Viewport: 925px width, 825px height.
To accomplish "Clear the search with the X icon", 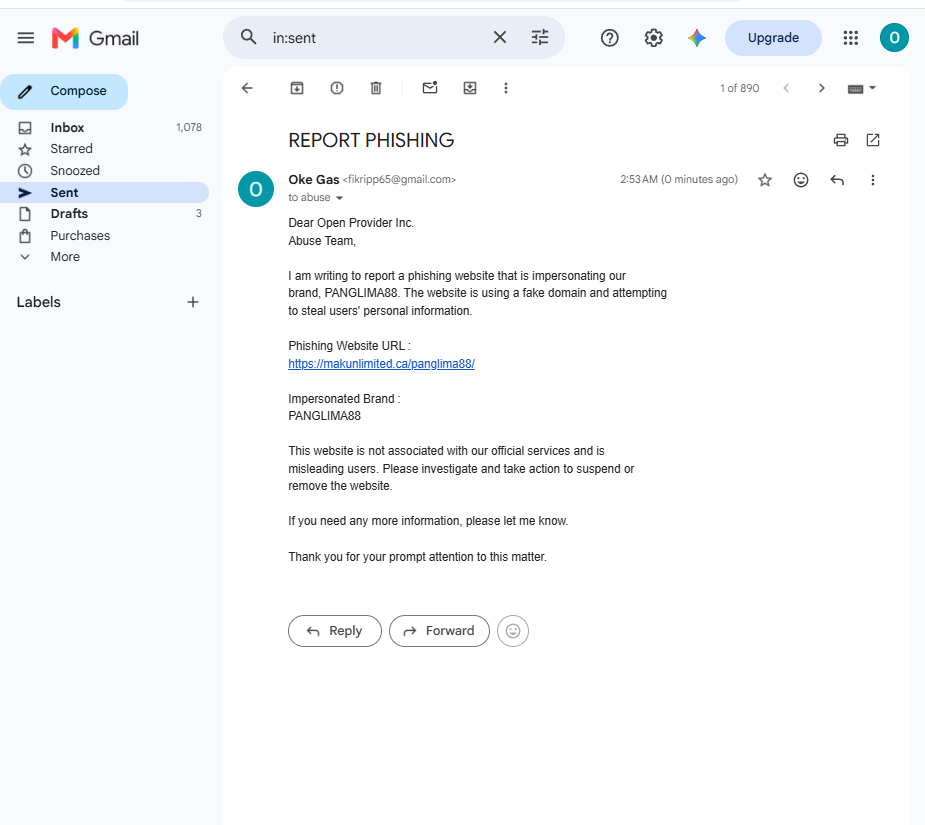I will click(500, 37).
